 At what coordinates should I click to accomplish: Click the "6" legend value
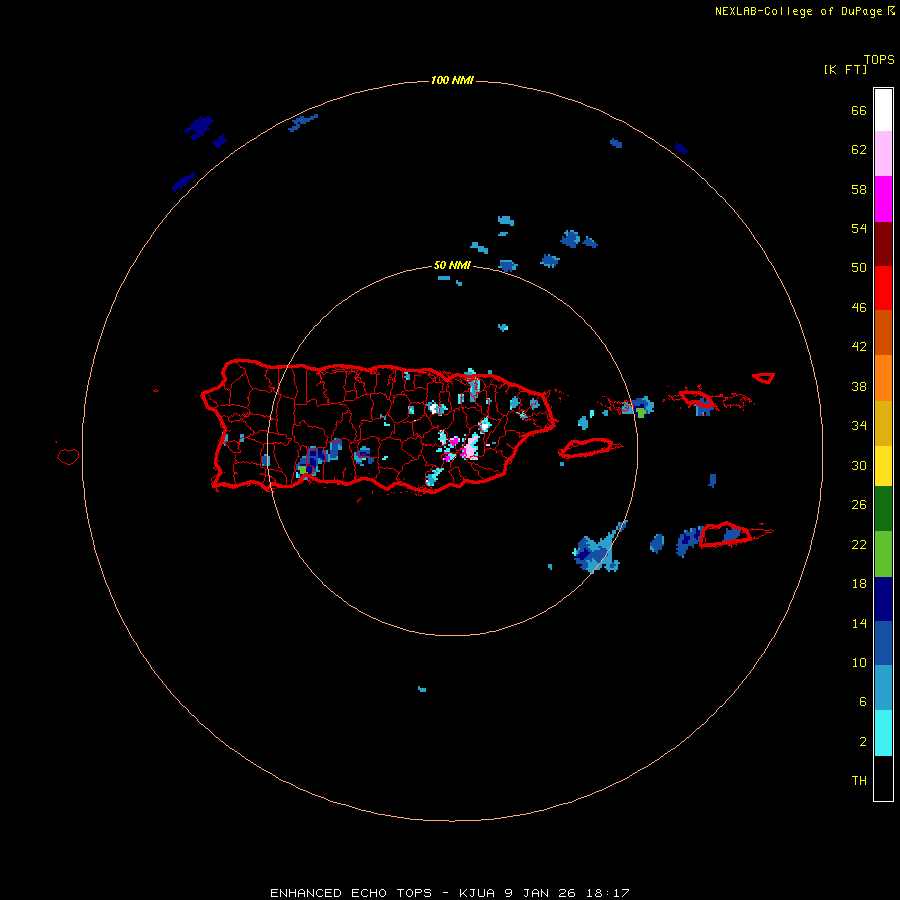pyautogui.click(x=863, y=702)
